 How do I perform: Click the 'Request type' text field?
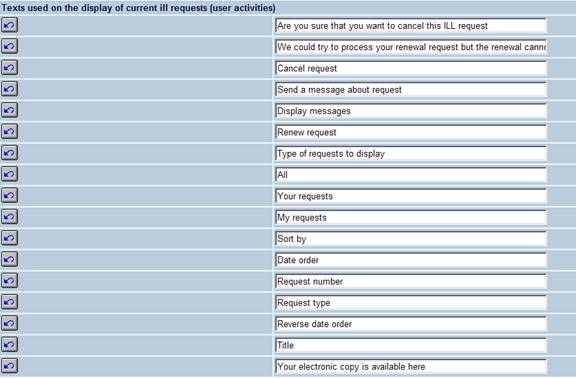(x=411, y=303)
